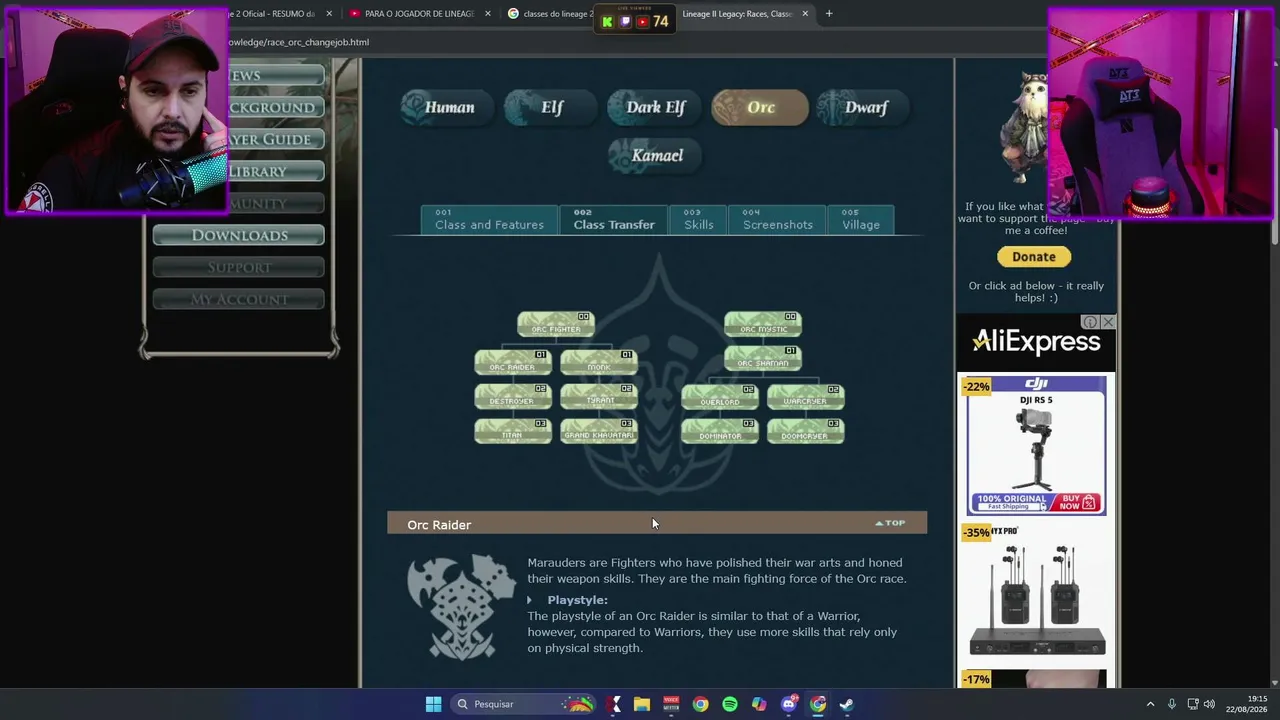Click the Warcryer class node
This screenshot has height=720, width=1280.
[x=806, y=397]
